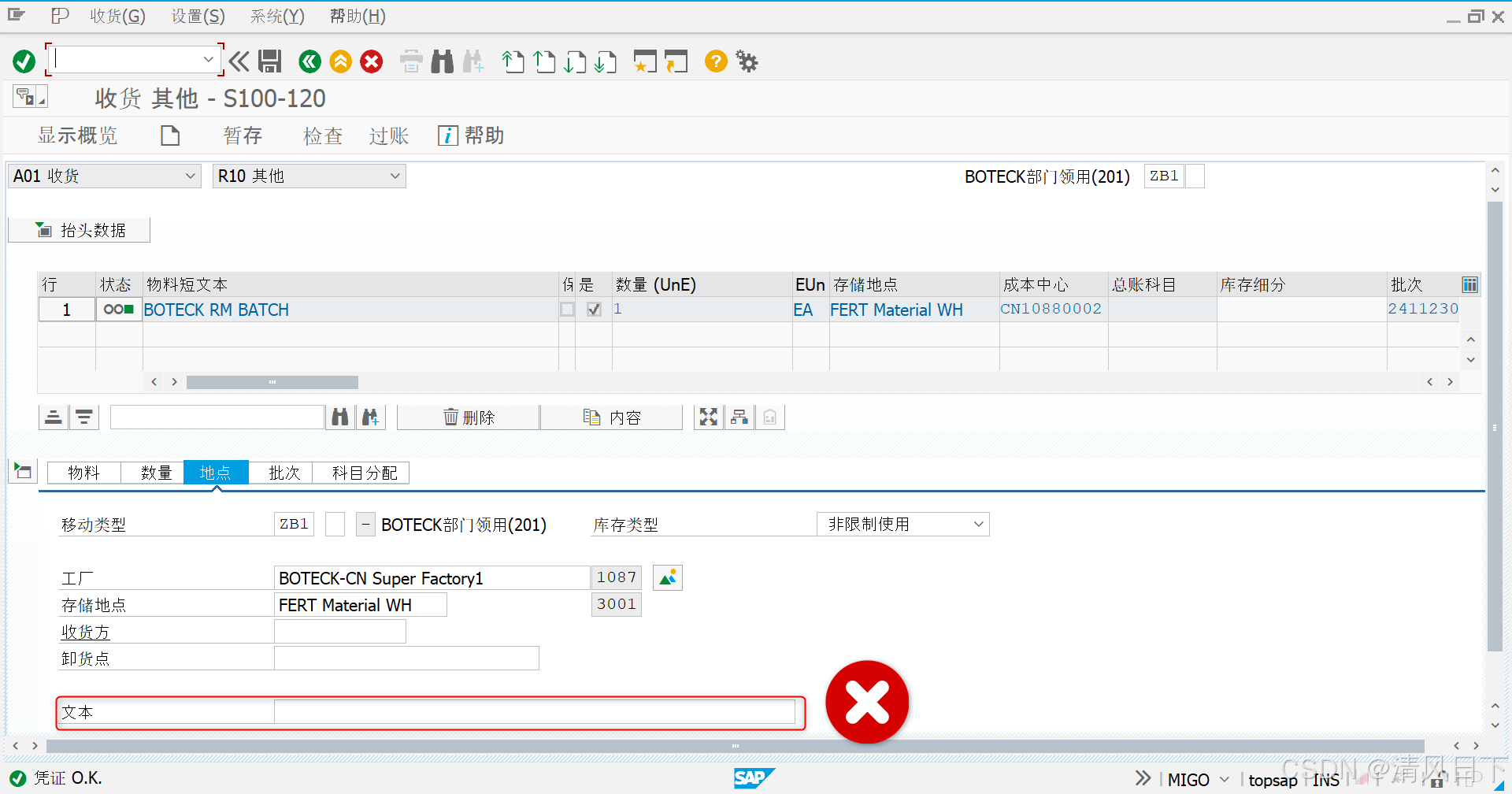Click the Find binoculars icon in toolbar
Viewport: 1512px width, 794px height.
tap(443, 61)
